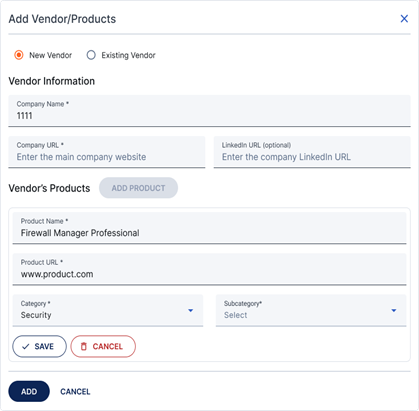
Task: Click the ADD PRODUCT button
Action: pos(138,188)
